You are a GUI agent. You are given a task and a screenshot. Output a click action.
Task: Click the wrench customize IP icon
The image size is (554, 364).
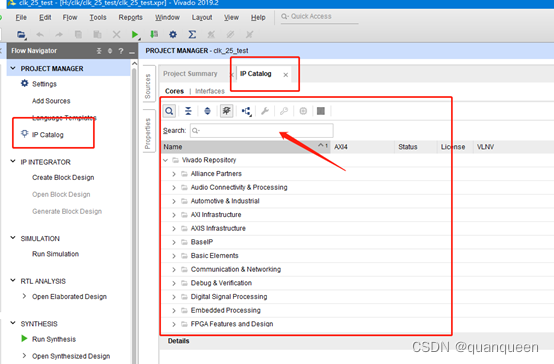(265, 111)
